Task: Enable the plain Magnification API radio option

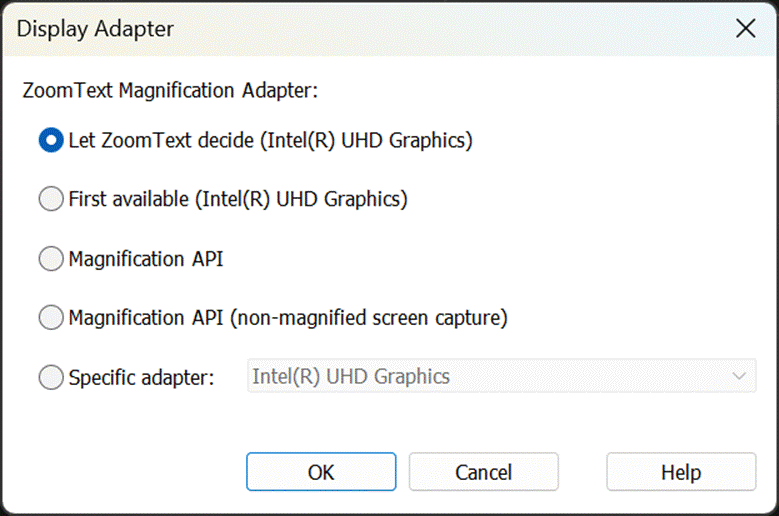Action: 50,260
